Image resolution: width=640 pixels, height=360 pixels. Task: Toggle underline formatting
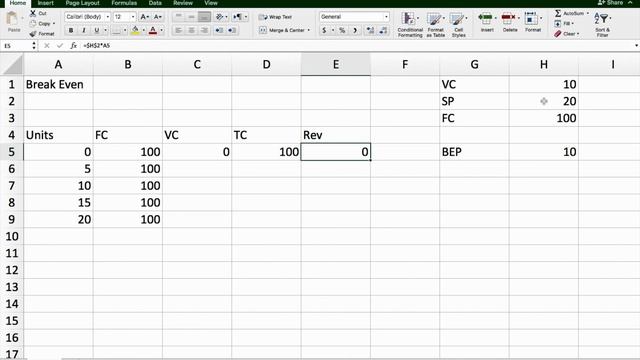(97, 30)
